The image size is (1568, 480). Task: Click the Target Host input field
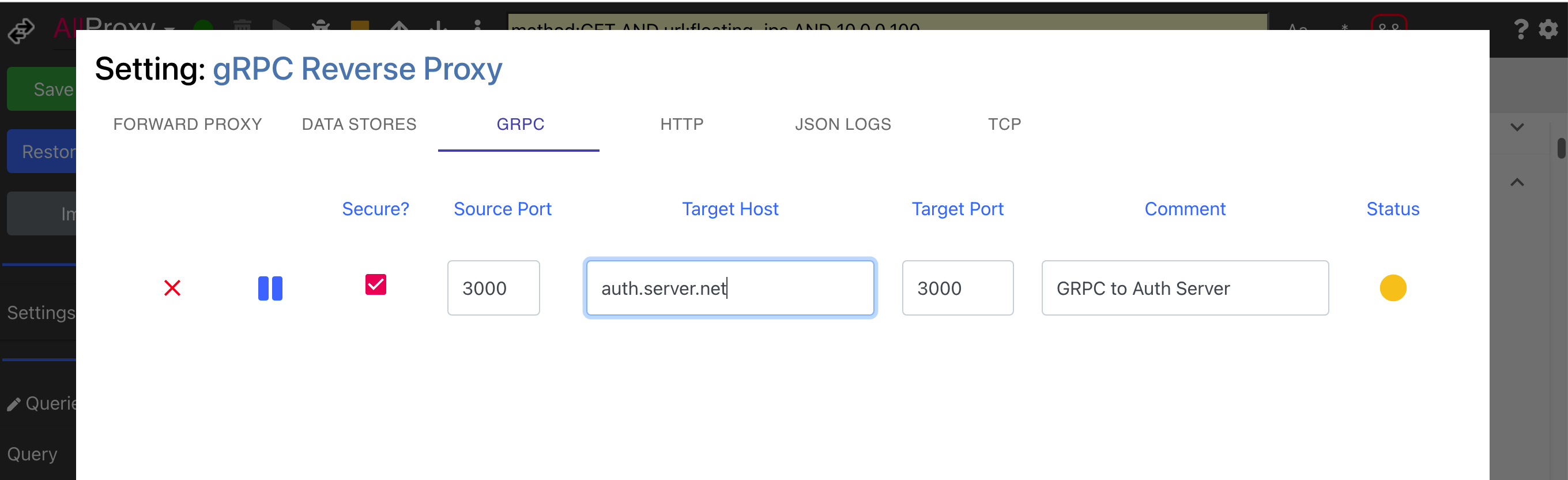coord(730,288)
